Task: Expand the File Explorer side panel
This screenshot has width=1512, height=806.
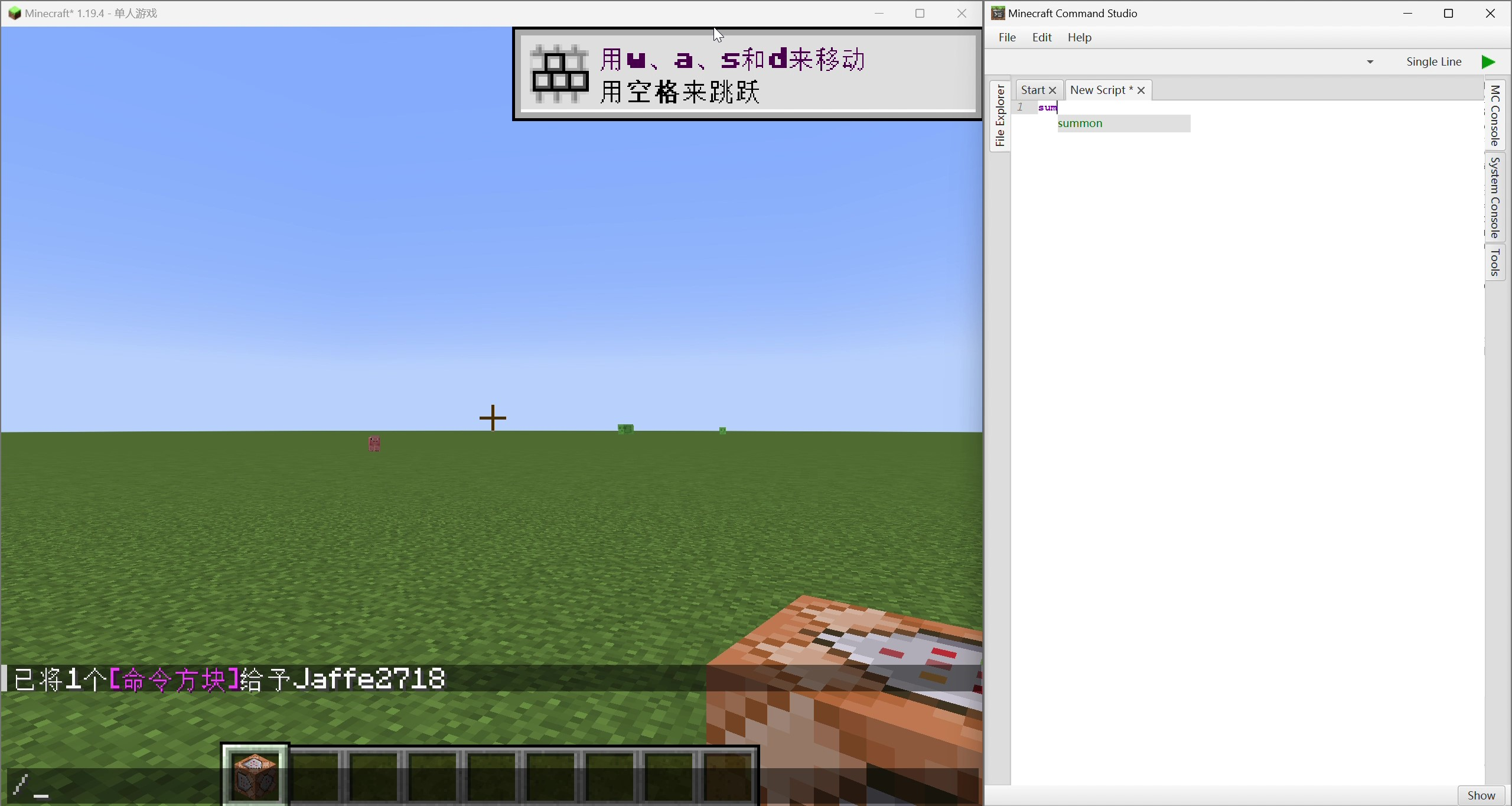Action: point(1000,116)
